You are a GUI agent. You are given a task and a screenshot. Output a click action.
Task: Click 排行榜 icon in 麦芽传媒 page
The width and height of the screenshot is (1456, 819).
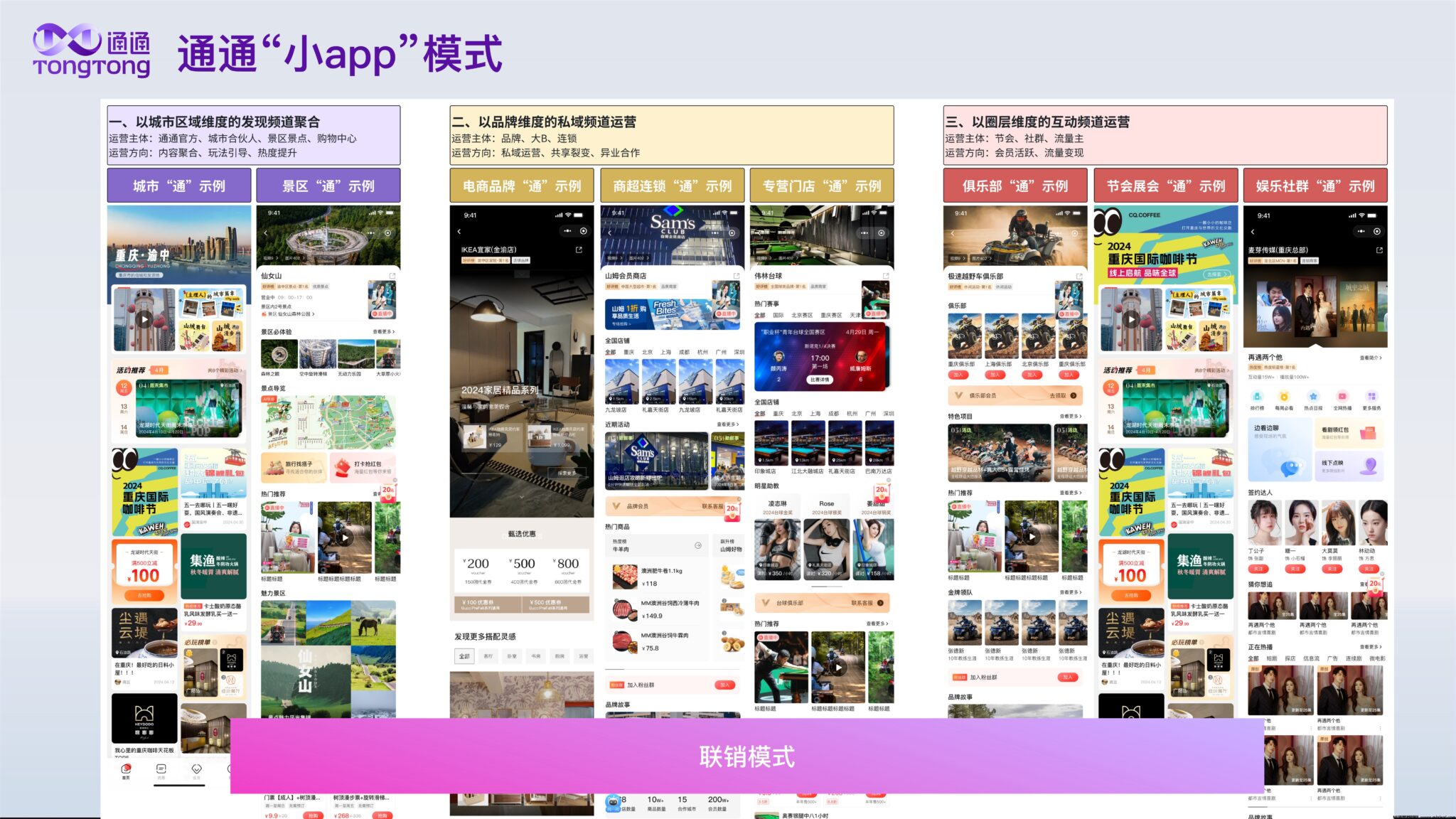[1257, 397]
